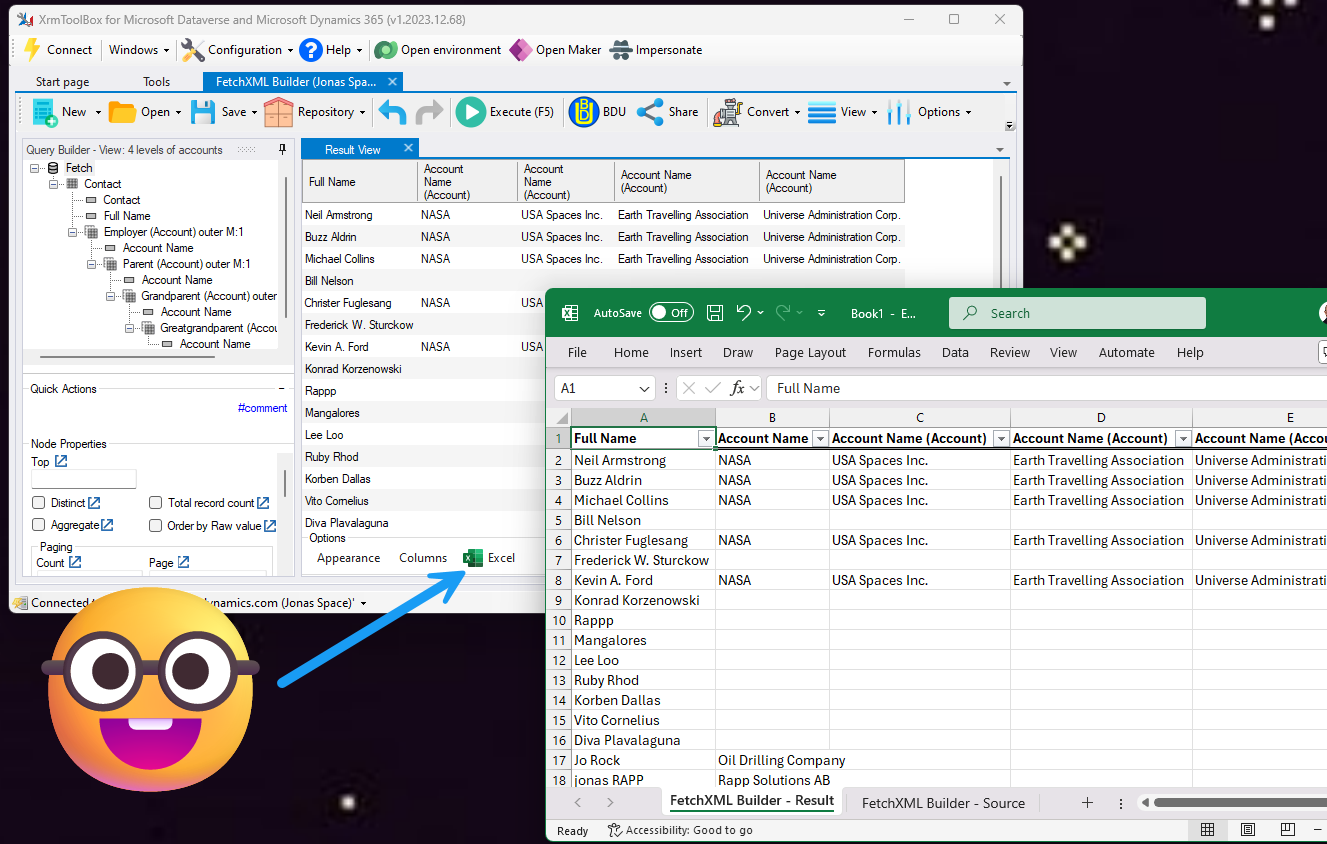Click the Excel formula bar showing Full Name

pyautogui.click(x=1046, y=388)
